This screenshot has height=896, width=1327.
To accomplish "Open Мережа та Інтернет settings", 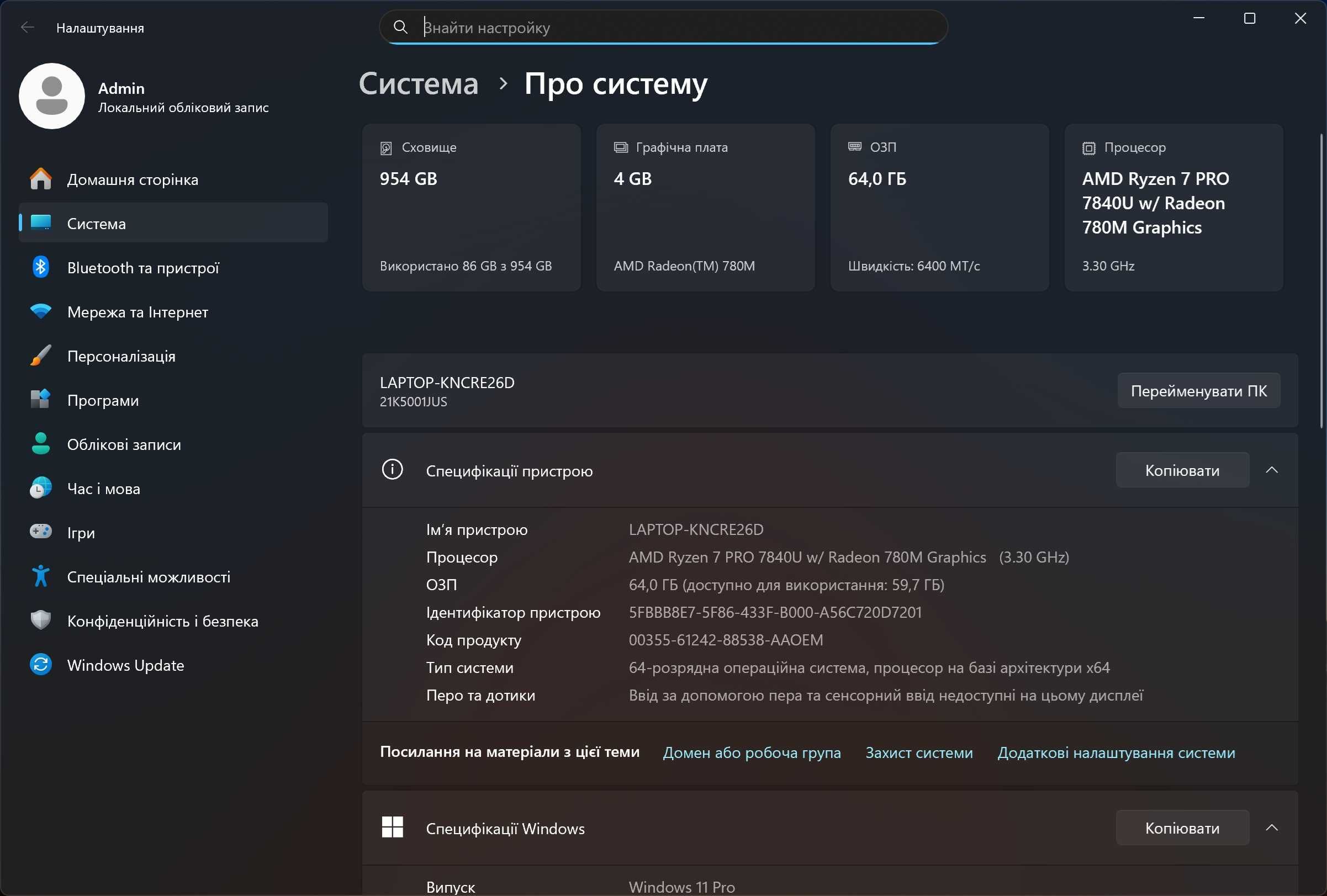I will pos(173,311).
